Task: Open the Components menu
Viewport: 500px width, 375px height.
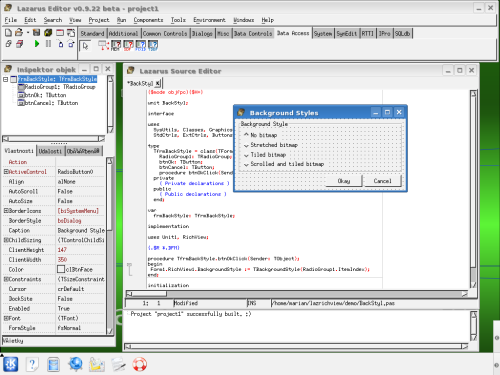Action: click(x=148, y=20)
